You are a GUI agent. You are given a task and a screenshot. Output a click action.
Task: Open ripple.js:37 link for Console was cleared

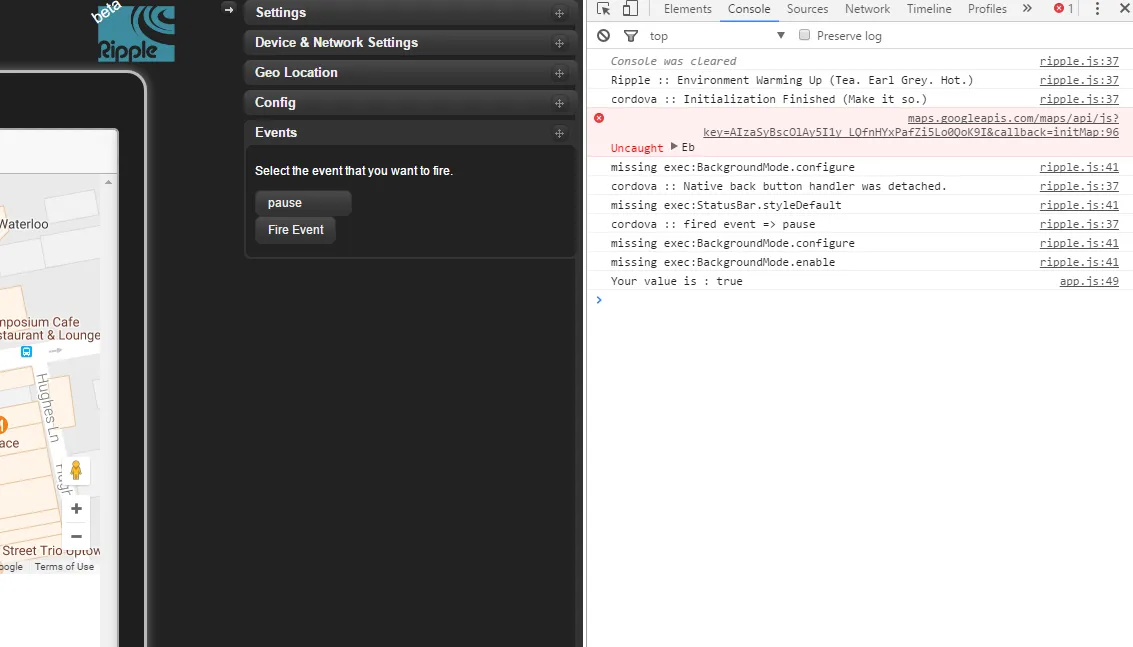1079,61
